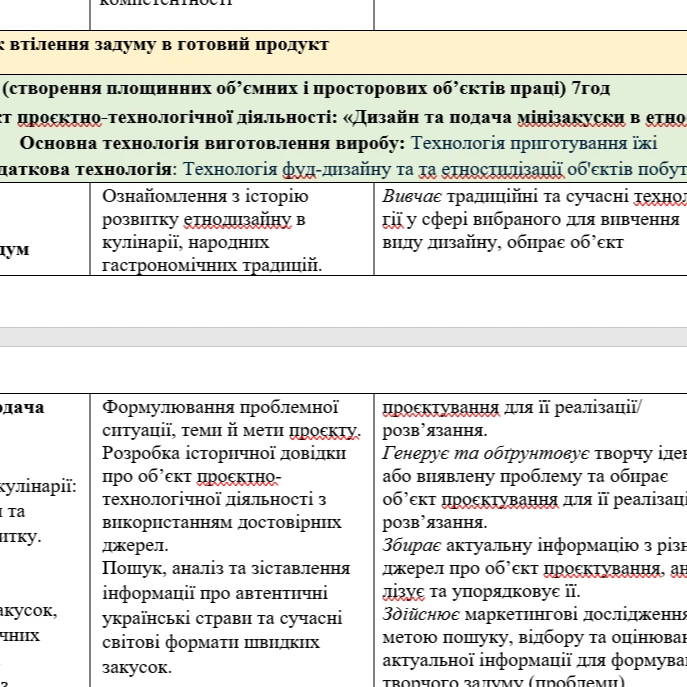Click the label «Основна технологія виготовлення виробу:»
Screen dimensions: 687x687
coord(212,144)
